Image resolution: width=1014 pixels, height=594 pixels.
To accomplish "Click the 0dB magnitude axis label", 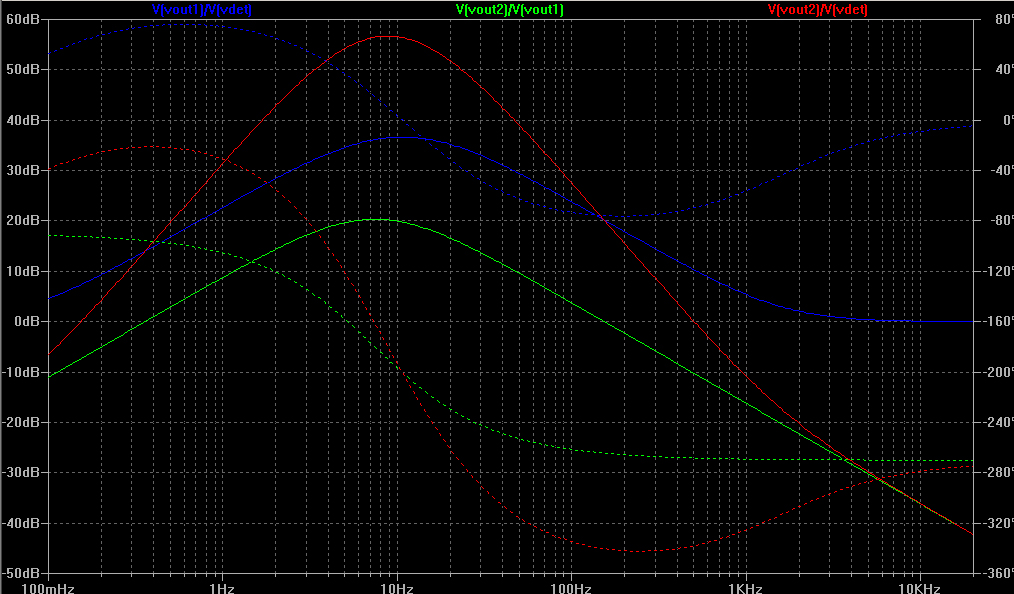I will point(27,321).
